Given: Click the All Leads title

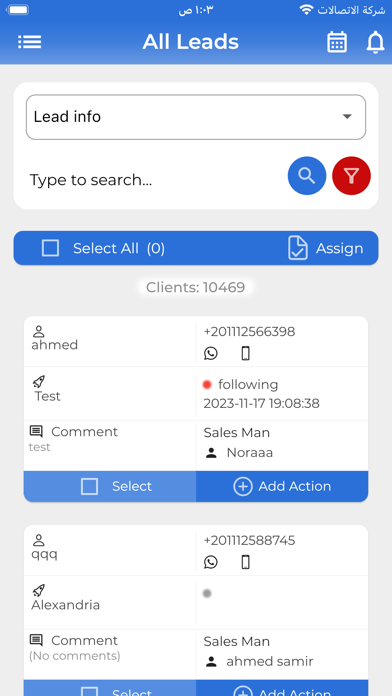Looking at the screenshot, I should click(190, 42).
